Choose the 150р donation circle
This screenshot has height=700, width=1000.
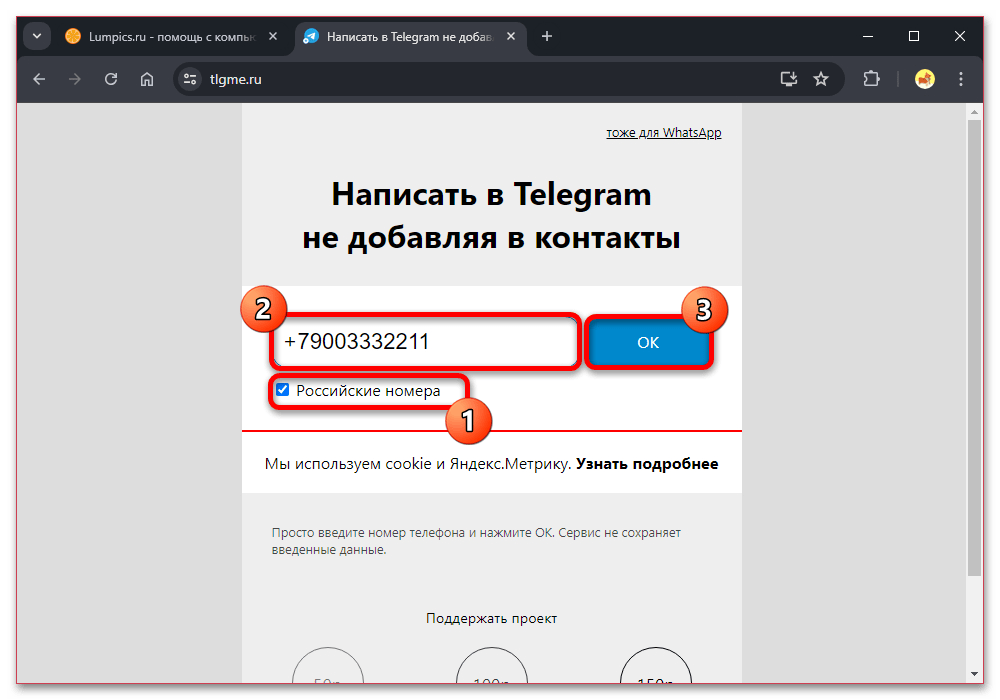click(656, 666)
